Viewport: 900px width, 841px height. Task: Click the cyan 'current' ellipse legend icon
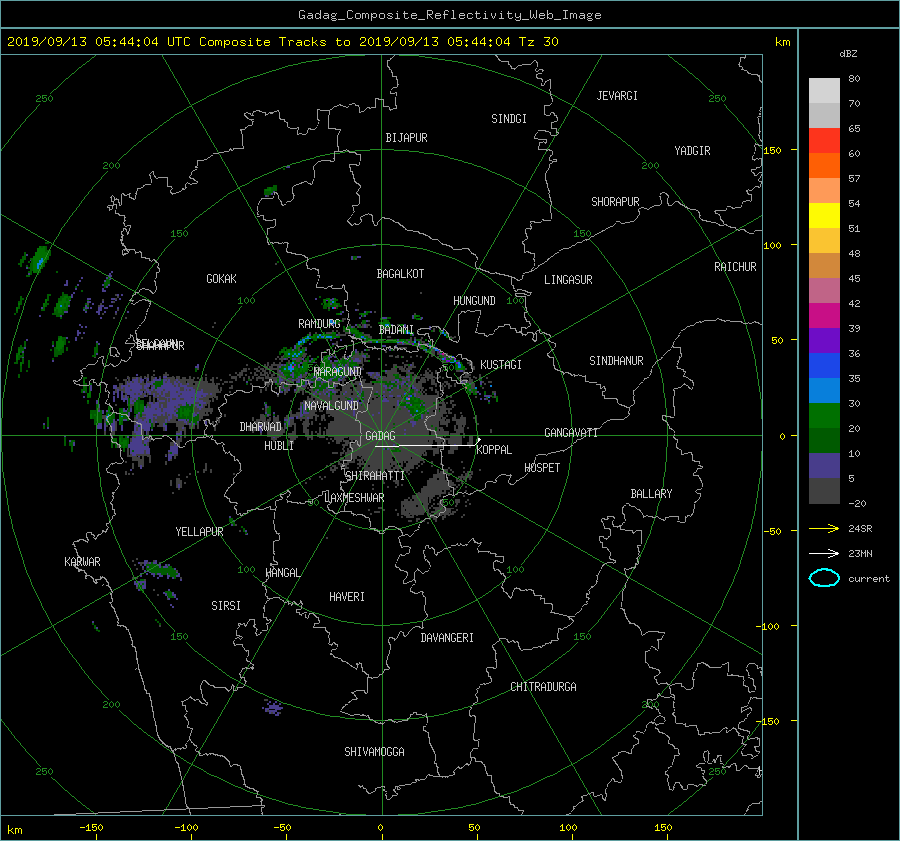point(824,578)
